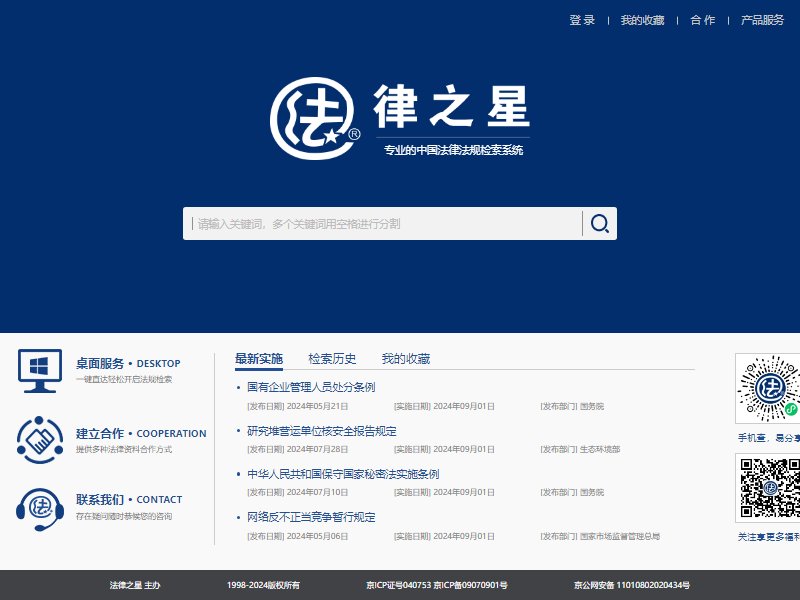Click 提供多种法律资料合作方式 description text
The image size is (800, 600).
point(124,449)
